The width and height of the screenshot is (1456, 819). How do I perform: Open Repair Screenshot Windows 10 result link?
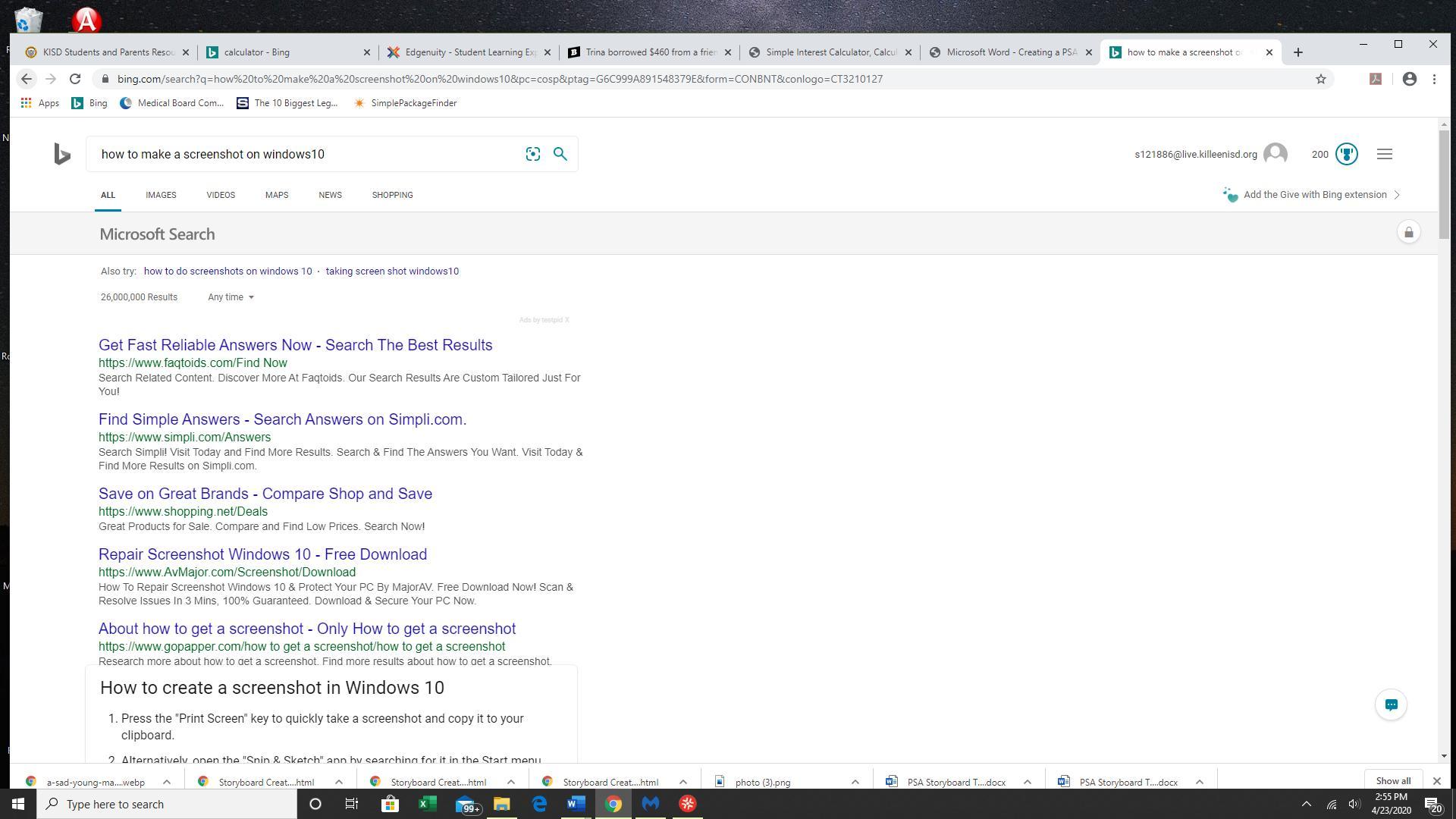pyautogui.click(x=262, y=554)
